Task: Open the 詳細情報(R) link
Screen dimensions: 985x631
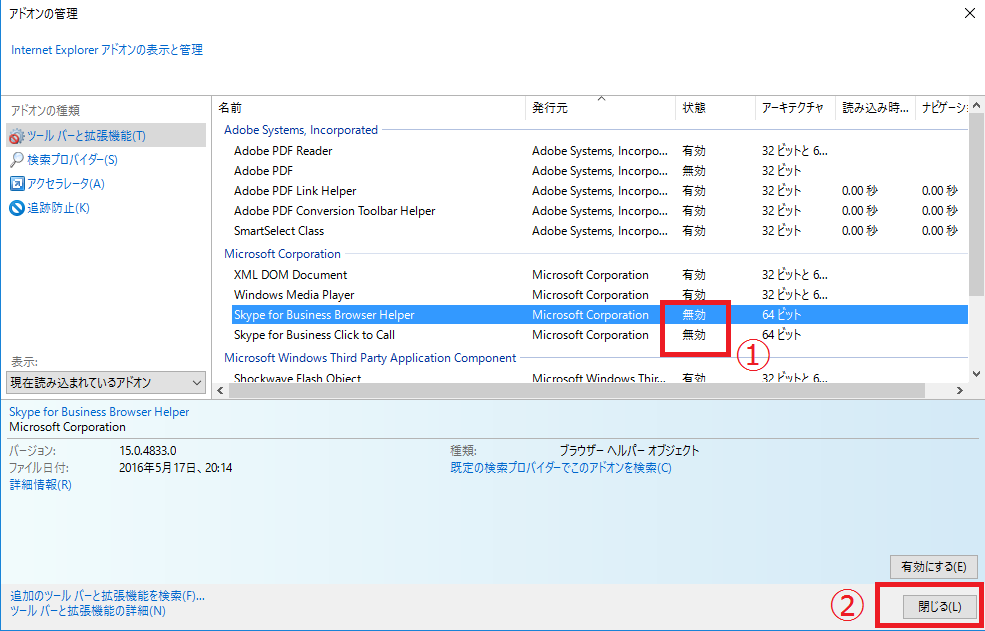Action: (x=41, y=485)
